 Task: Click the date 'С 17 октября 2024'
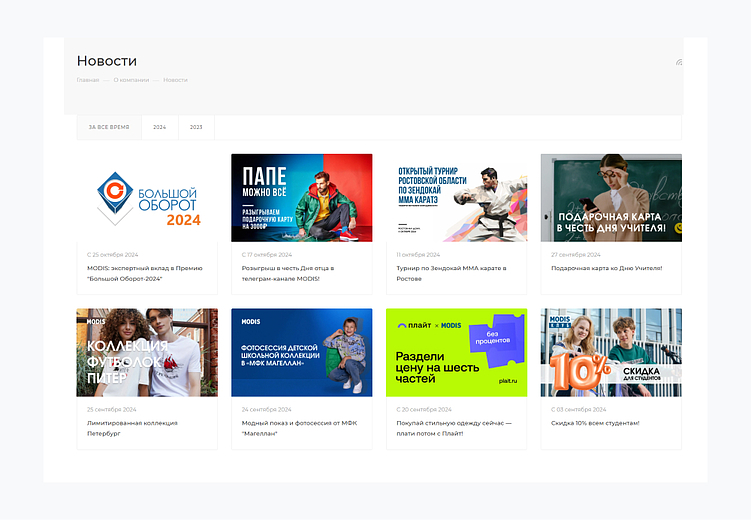pyautogui.click(x=267, y=255)
